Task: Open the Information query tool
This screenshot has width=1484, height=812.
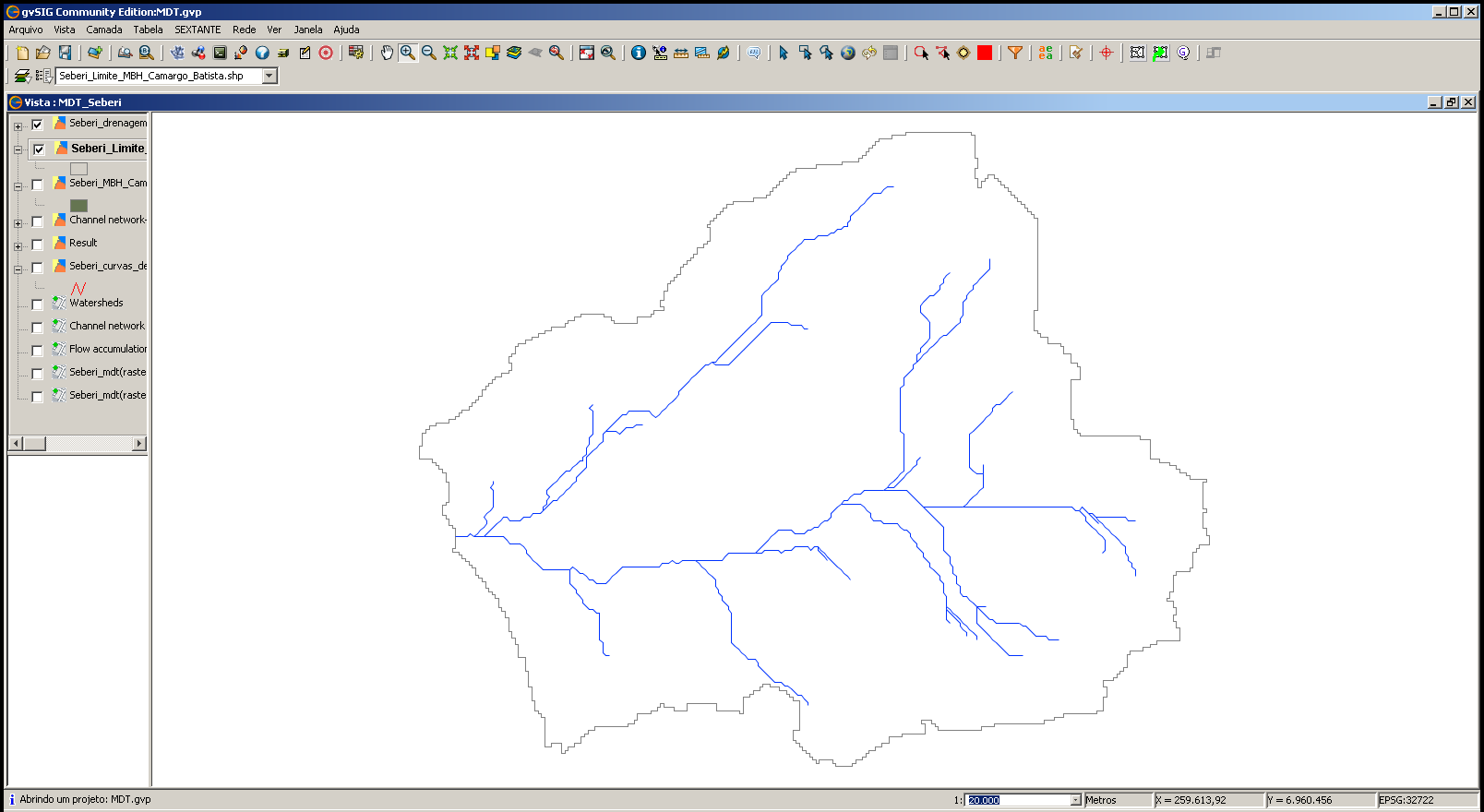Action: (x=638, y=54)
